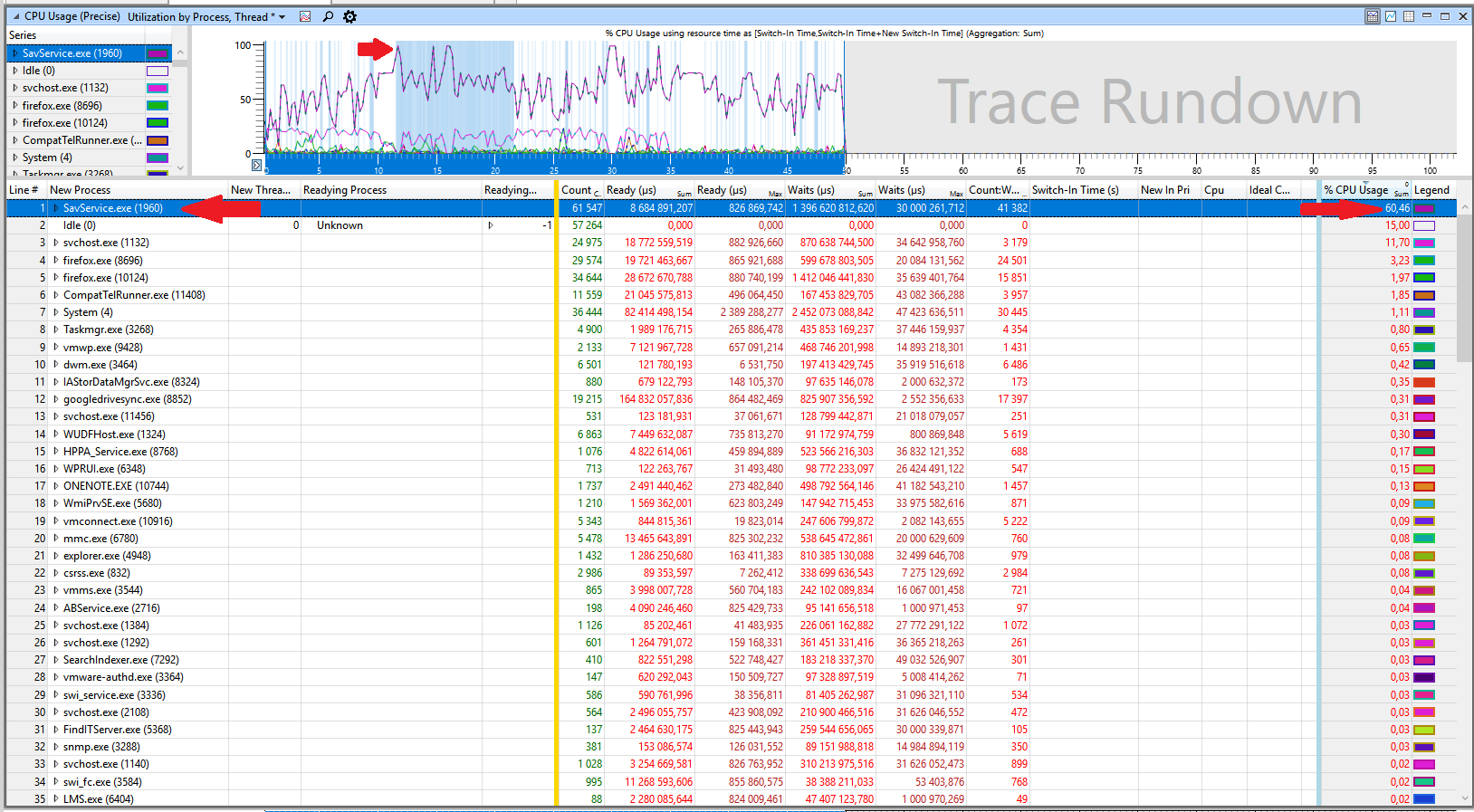Toggle SavService.exe legend box in table
1474x812 pixels.
pyautogui.click(x=1424, y=208)
